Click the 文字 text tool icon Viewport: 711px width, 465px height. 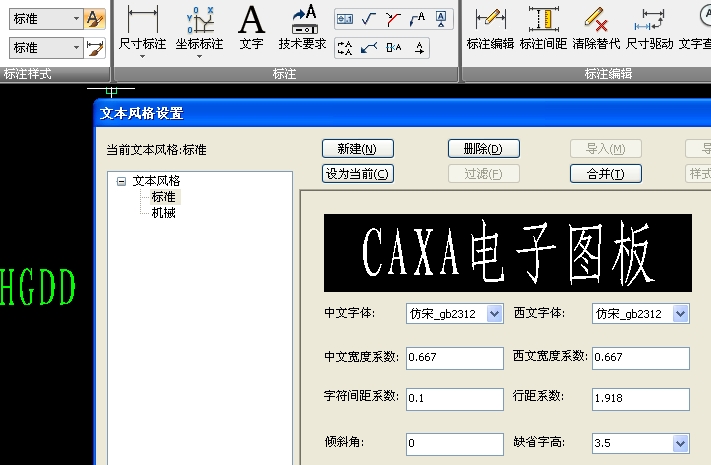point(252,19)
